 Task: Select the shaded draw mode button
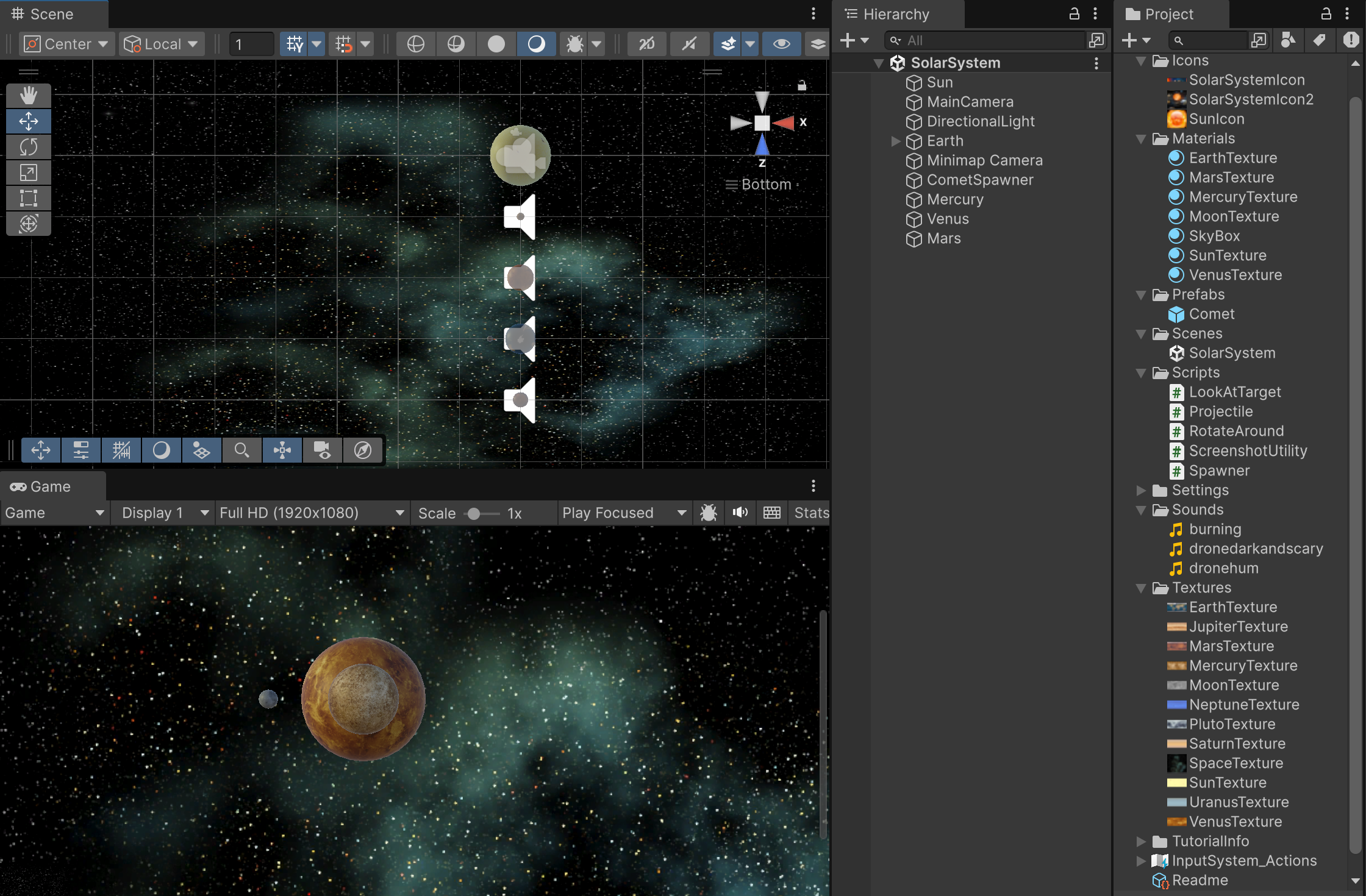tap(536, 44)
